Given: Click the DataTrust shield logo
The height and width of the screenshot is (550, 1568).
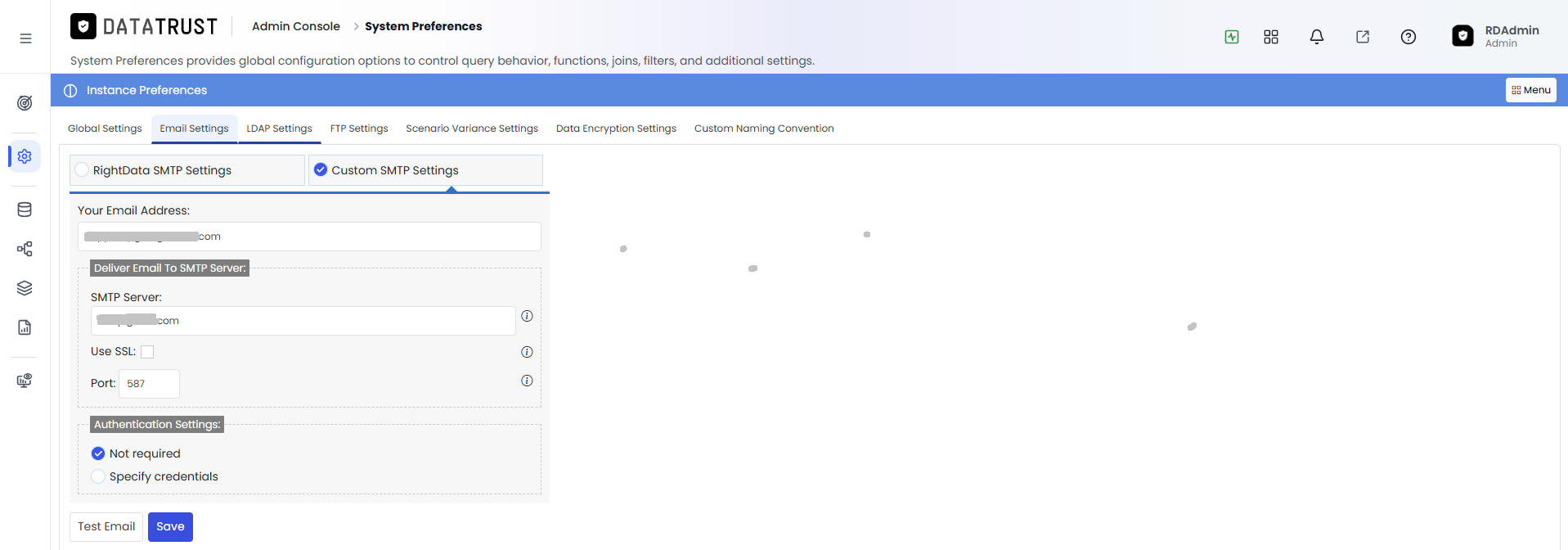Looking at the screenshot, I should coord(83,26).
